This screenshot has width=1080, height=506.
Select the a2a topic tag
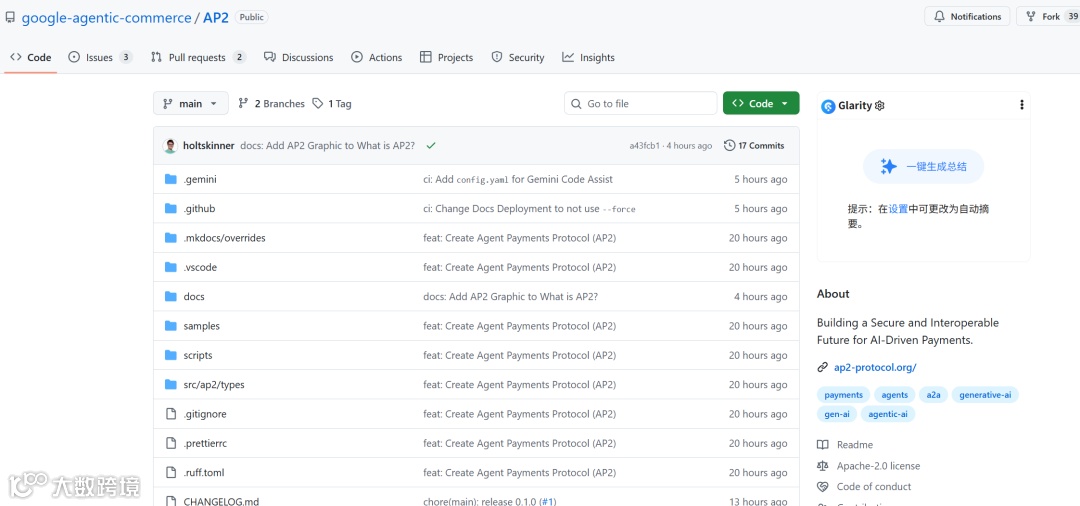pyautogui.click(x=933, y=394)
